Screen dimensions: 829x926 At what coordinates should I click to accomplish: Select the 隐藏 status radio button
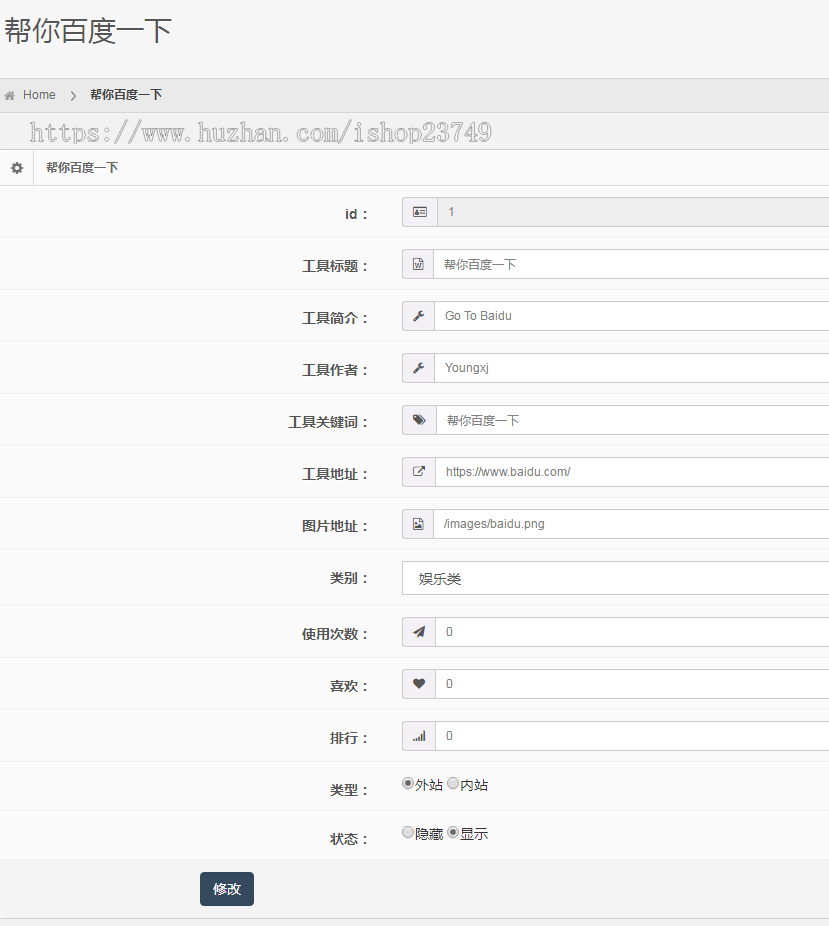tap(407, 832)
